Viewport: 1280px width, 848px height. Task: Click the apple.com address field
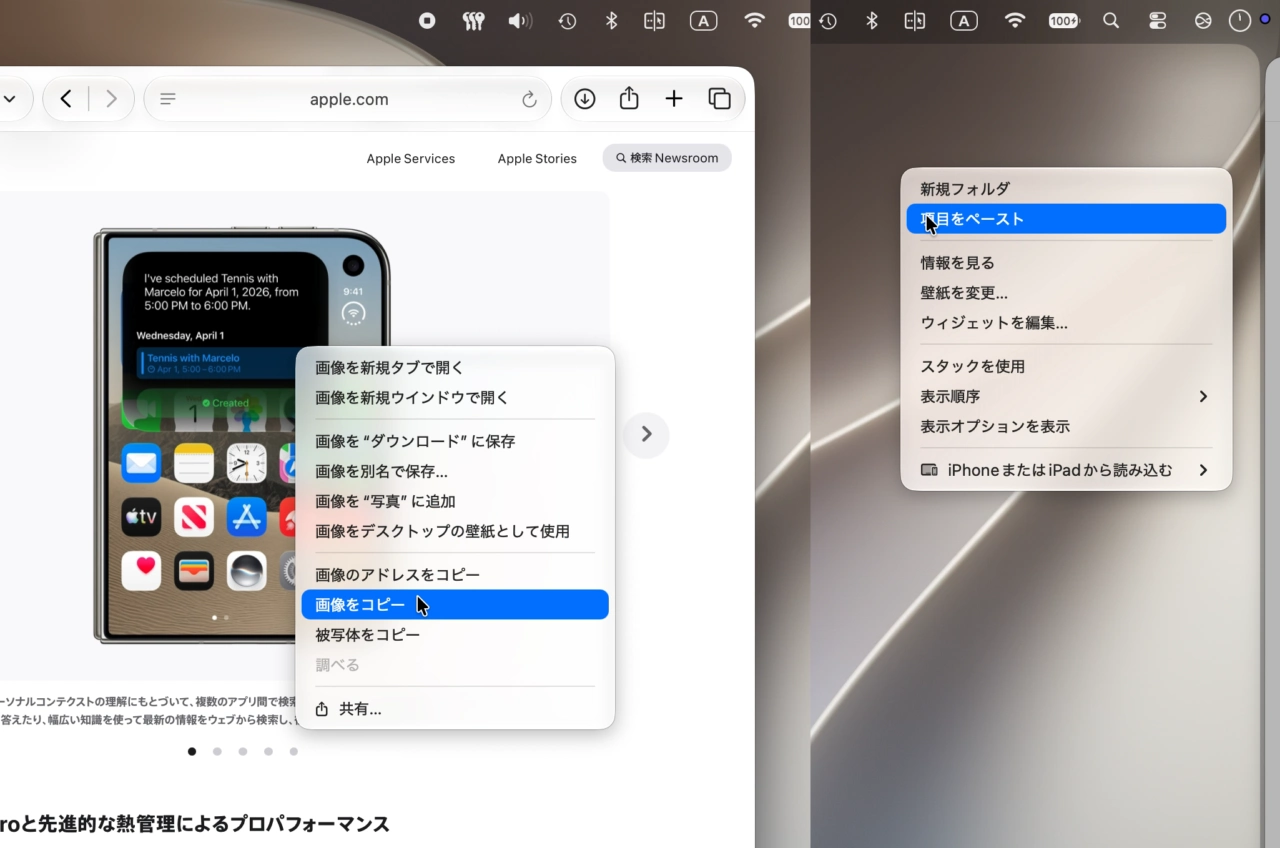(348, 99)
